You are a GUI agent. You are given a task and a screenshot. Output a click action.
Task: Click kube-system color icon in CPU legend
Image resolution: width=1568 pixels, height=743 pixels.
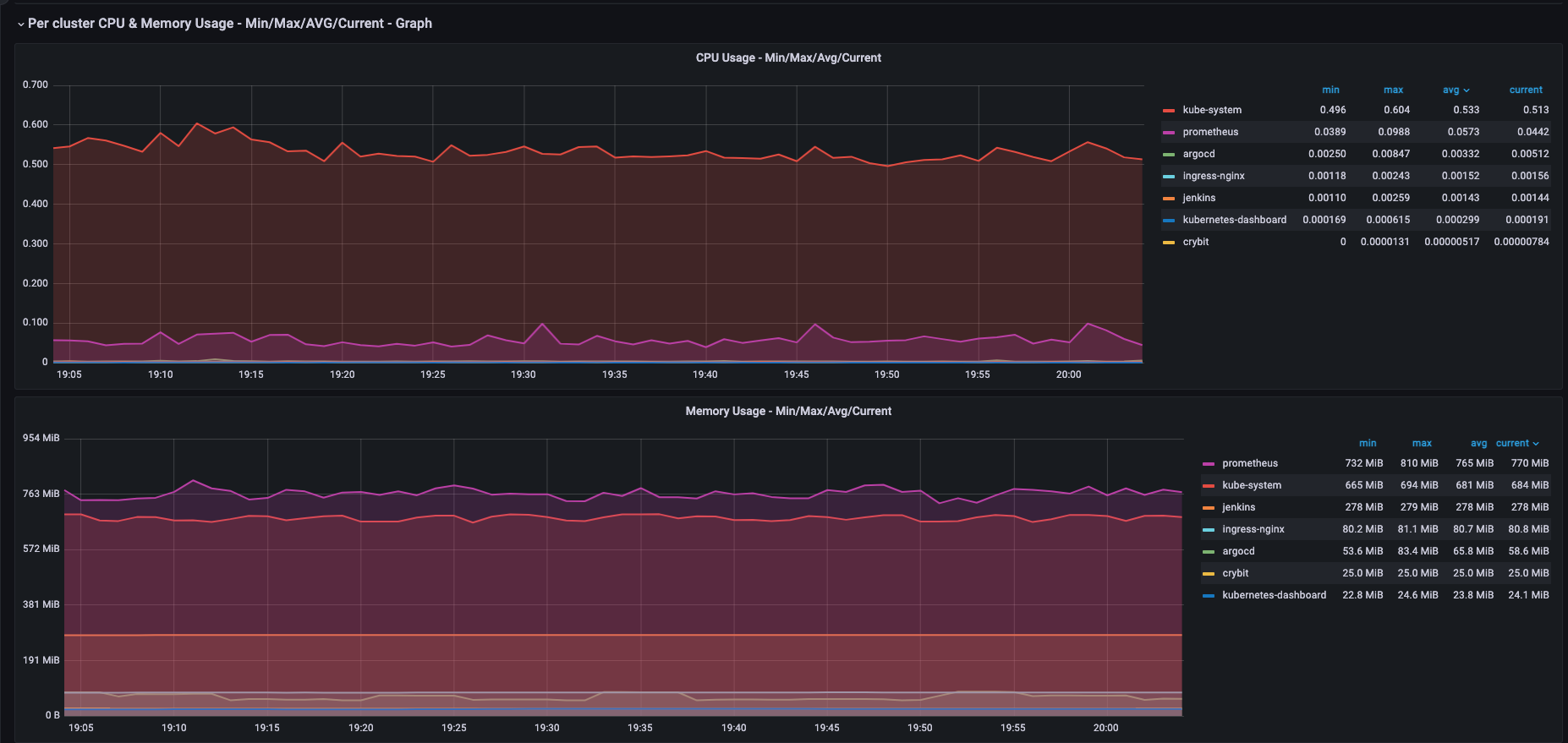pyautogui.click(x=1169, y=111)
